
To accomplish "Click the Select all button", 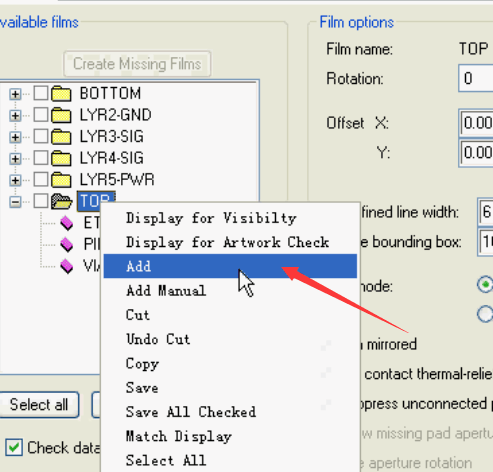I will coord(39,405).
